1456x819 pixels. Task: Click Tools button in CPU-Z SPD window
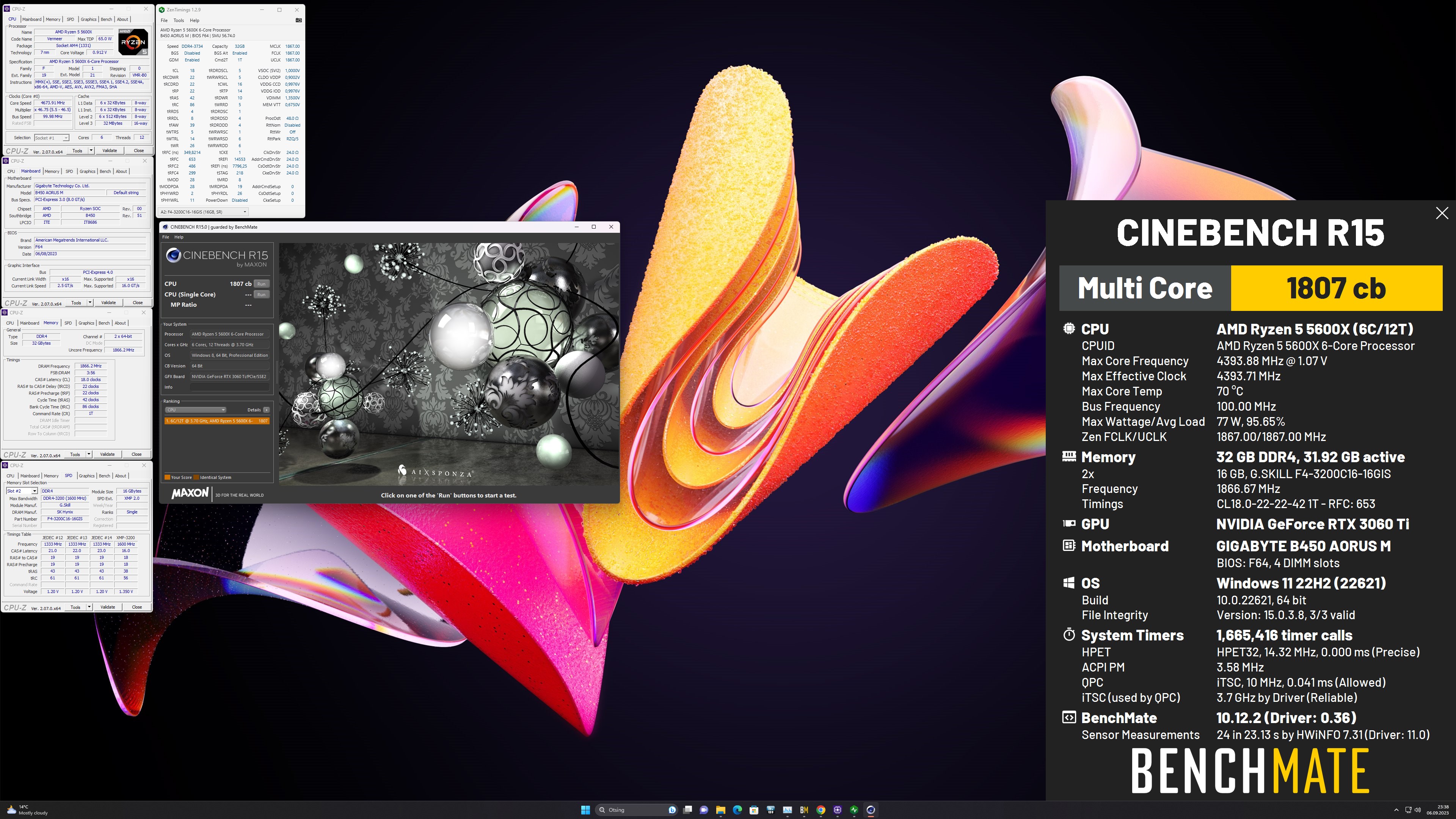(75, 607)
